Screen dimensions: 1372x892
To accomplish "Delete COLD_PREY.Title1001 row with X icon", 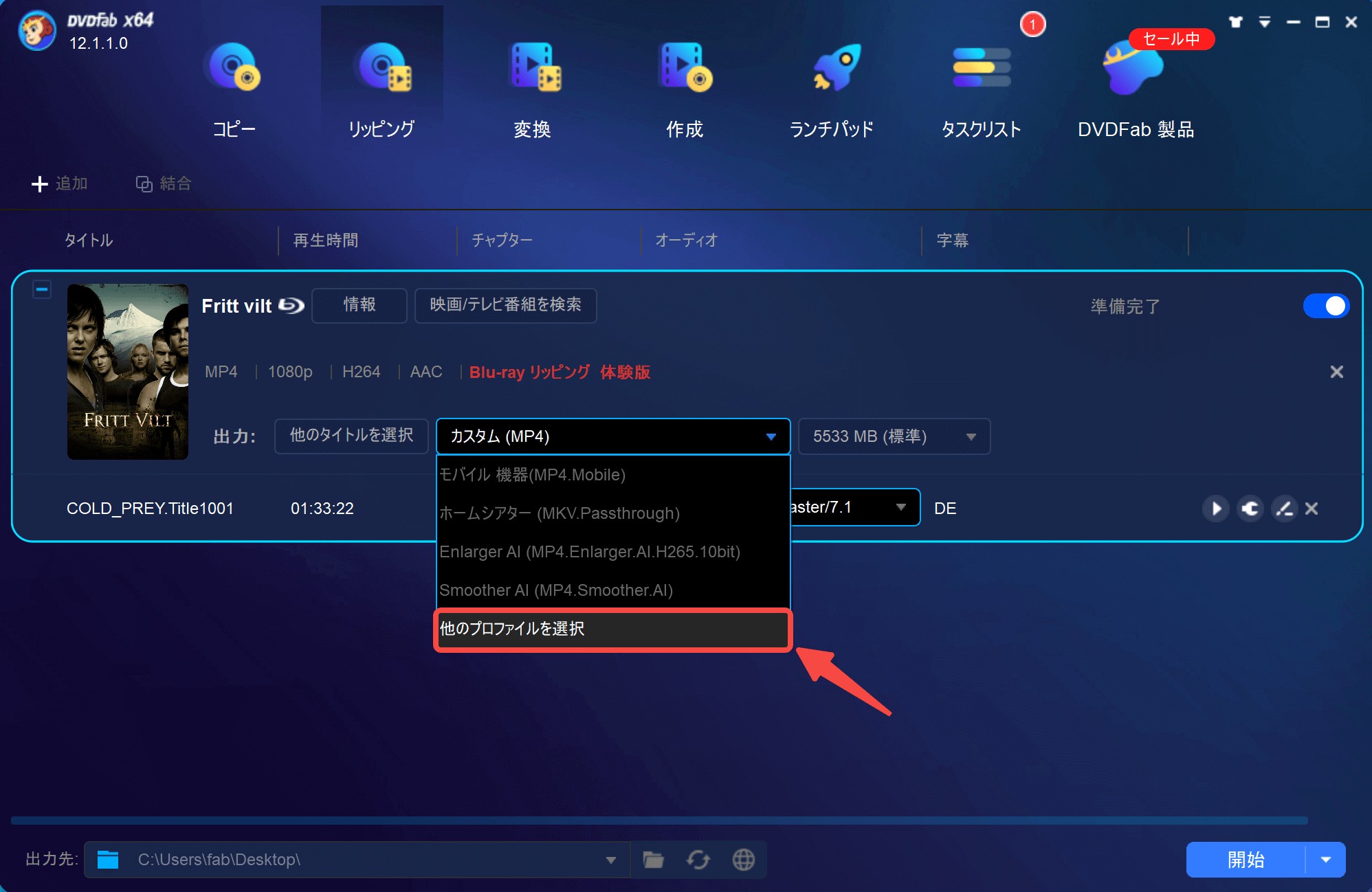I will click(1312, 509).
